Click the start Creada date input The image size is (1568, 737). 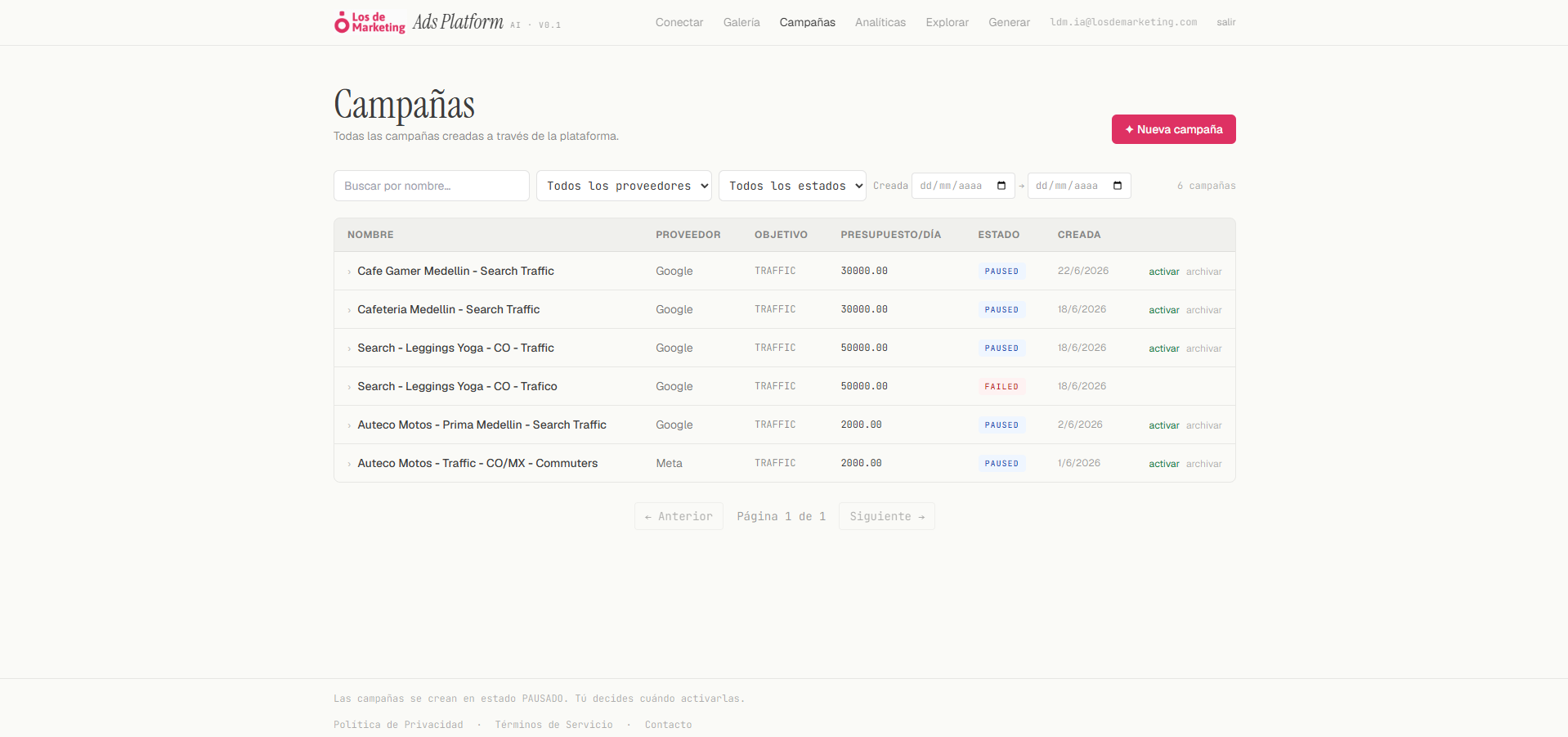click(x=963, y=186)
